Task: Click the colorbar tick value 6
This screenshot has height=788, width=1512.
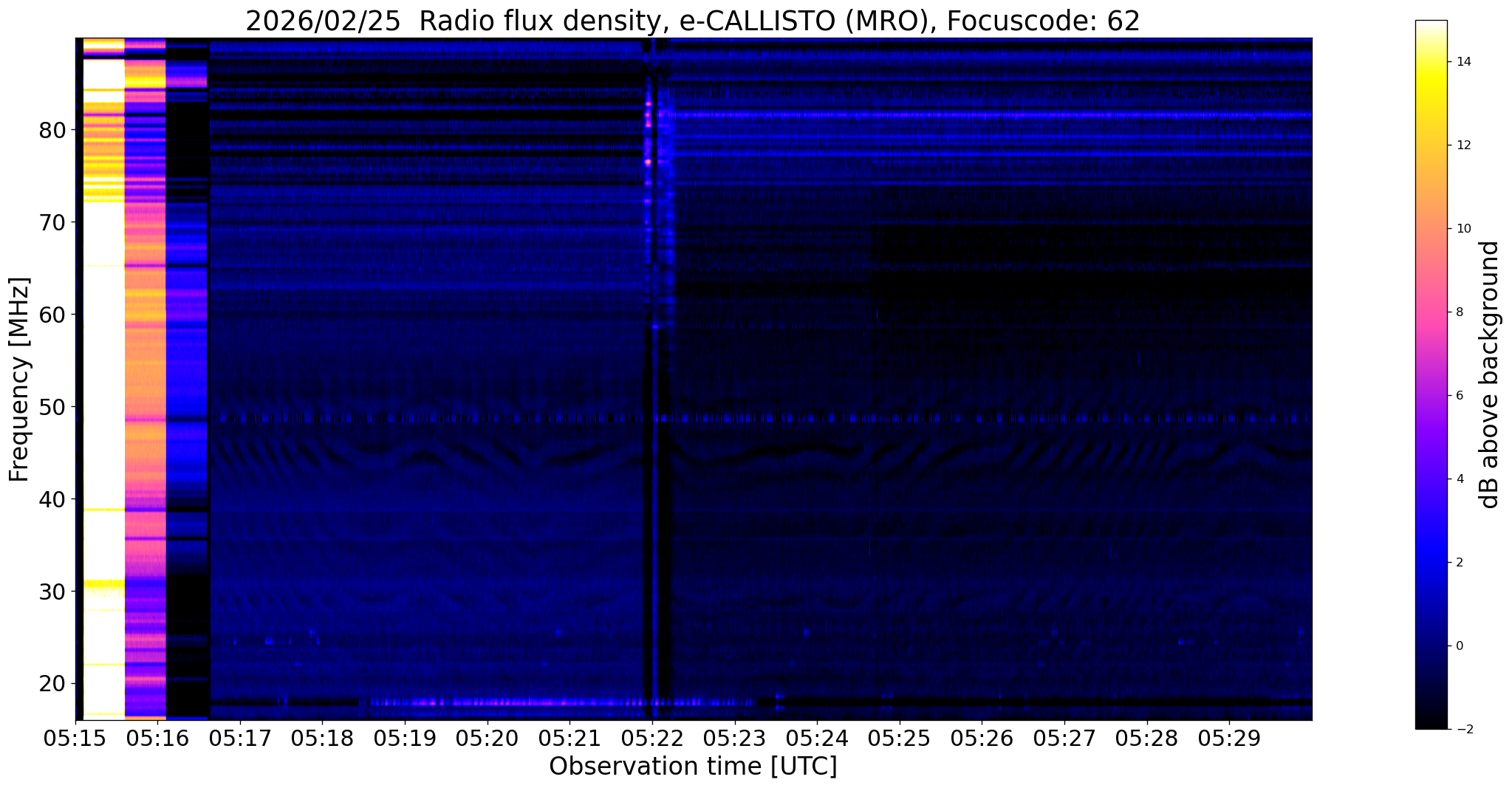Action: pyautogui.click(x=1459, y=396)
